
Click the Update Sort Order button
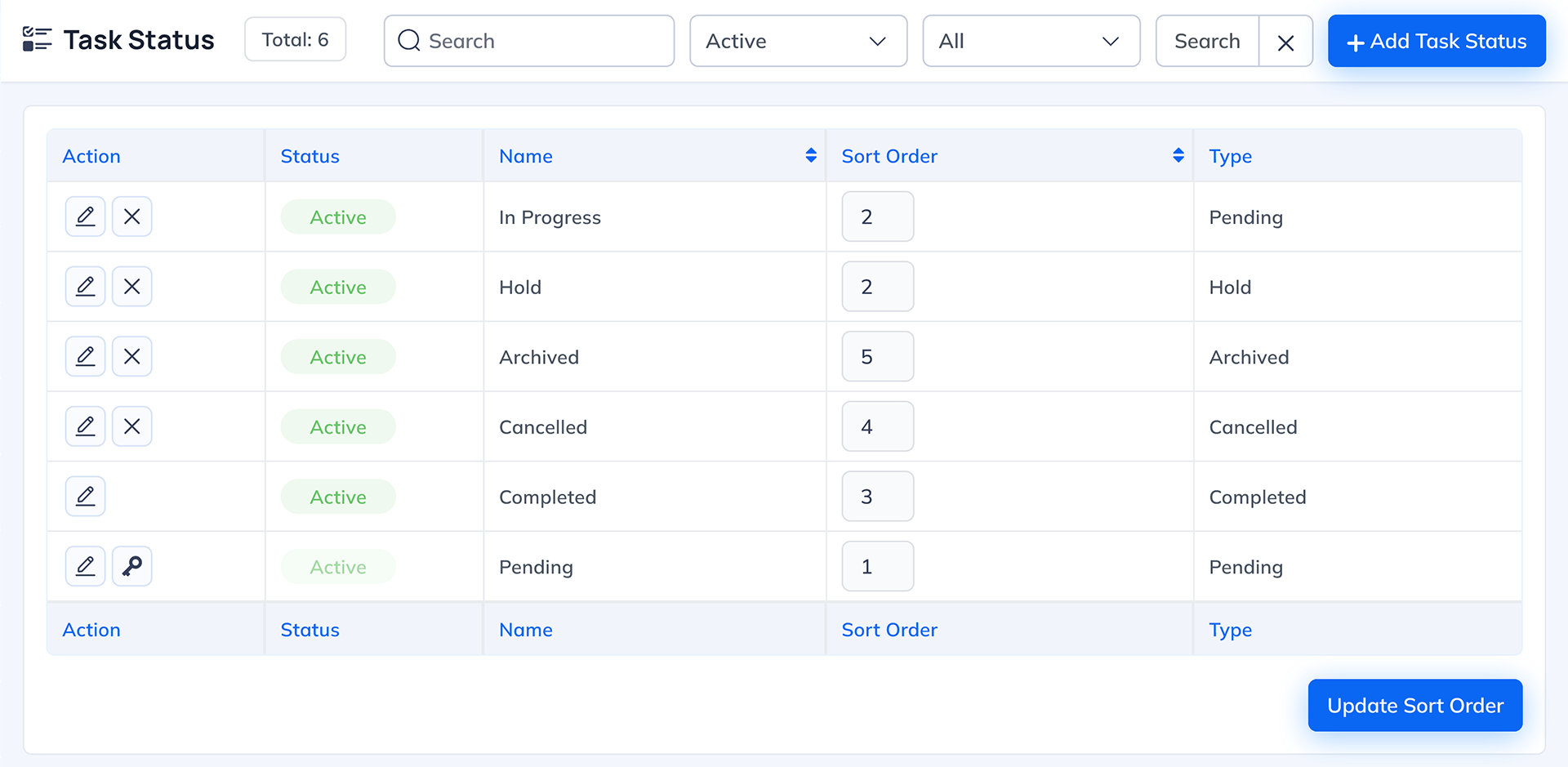coord(1414,706)
